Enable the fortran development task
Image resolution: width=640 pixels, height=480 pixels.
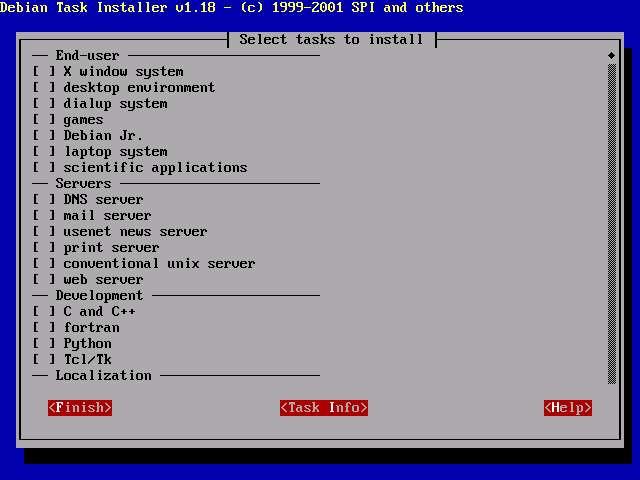tap(44, 327)
